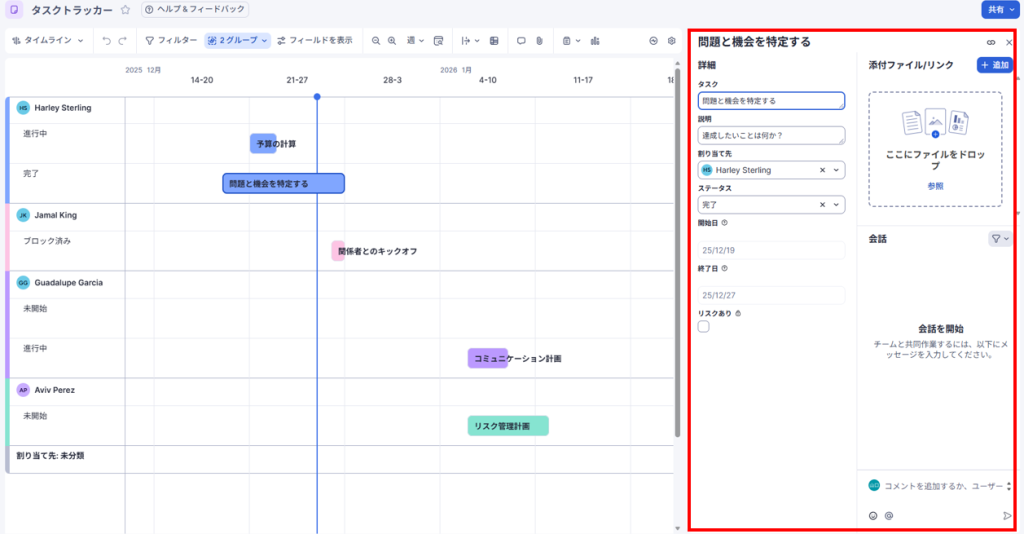Open the comments speech bubble icon in toolbar
Image resolution: width=1024 pixels, height=534 pixels.
pyautogui.click(x=521, y=41)
